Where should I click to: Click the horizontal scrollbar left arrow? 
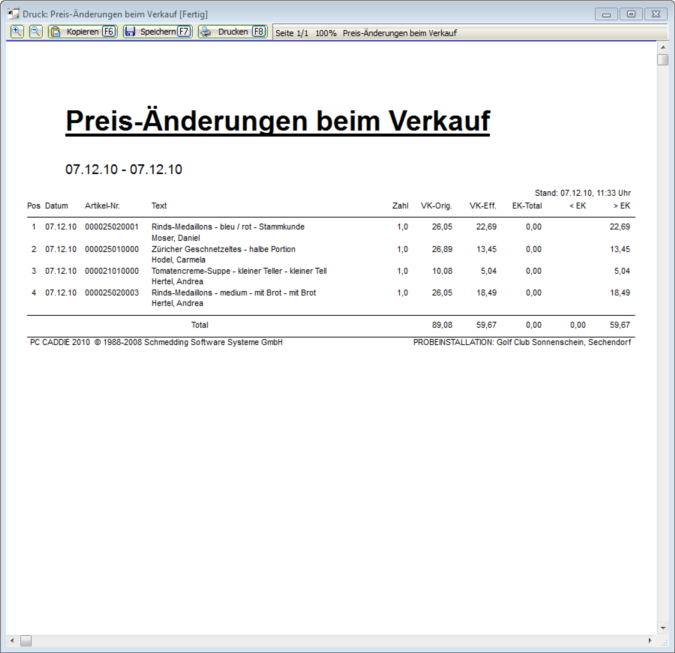tap(12, 641)
